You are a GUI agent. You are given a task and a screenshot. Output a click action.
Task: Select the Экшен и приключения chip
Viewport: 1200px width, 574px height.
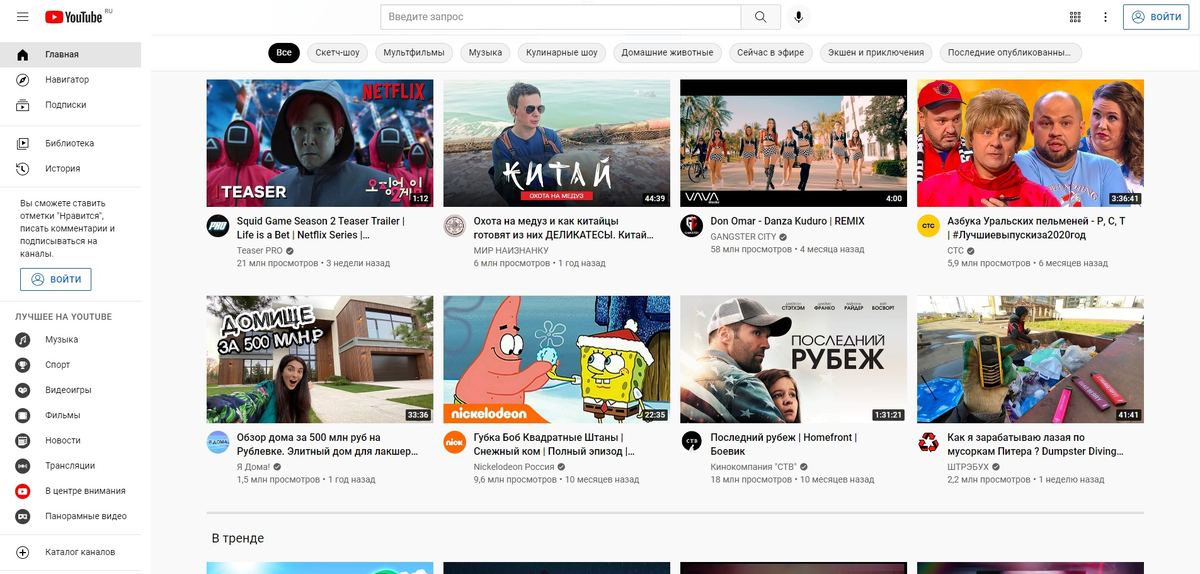click(877, 53)
